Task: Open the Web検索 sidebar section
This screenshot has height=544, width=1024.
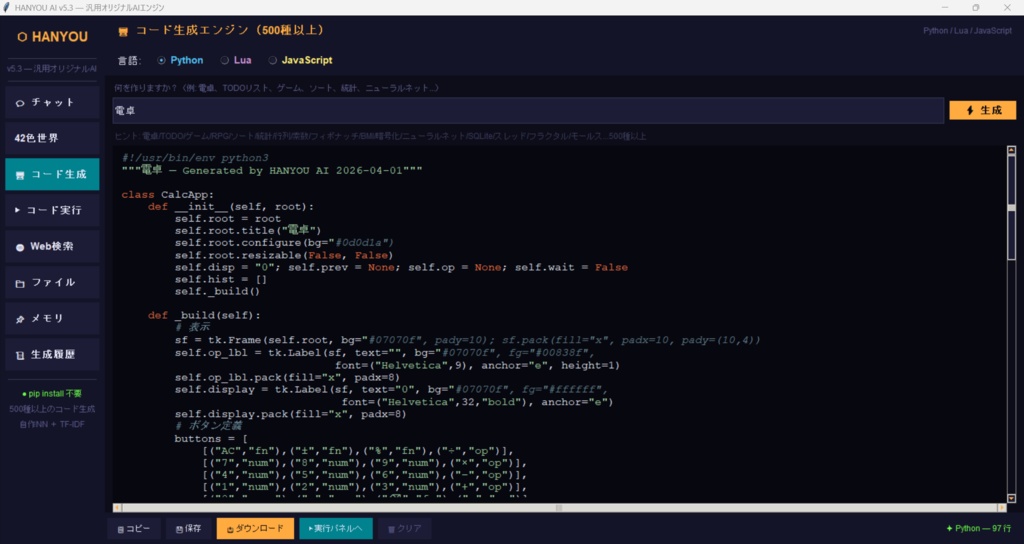Action: pos(52,246)
